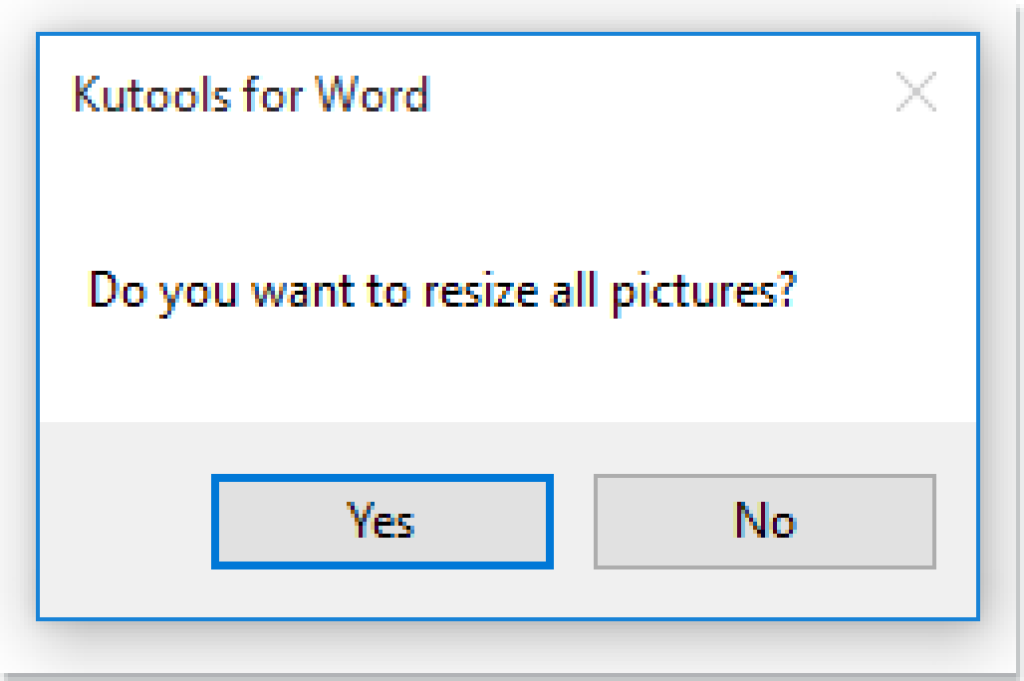Select the highlighted default Yes button
Viewport: 1024px width, 681px height.
[381, 522]
